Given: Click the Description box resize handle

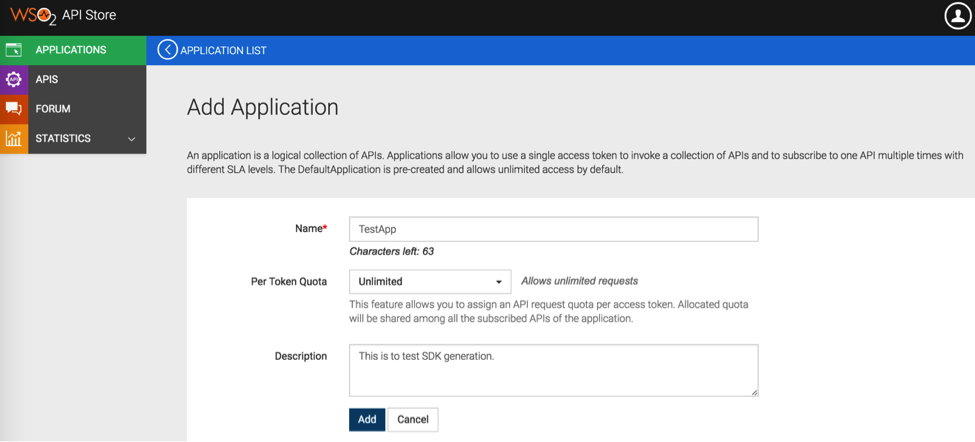Looking at the screenshot, I should tap(754, 392).
